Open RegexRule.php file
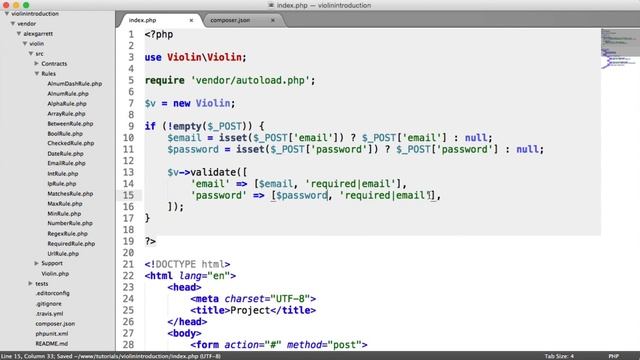640x360 pixels. (67, 233)
